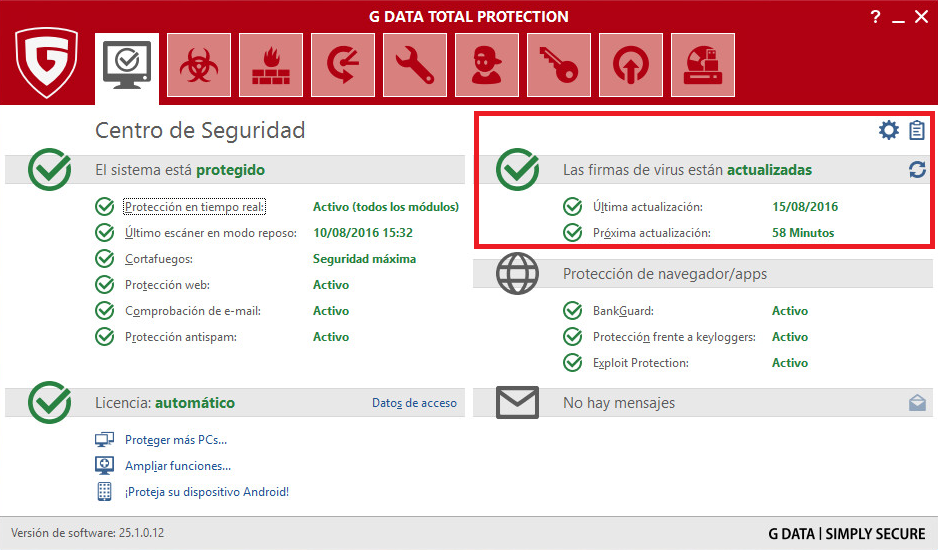Open the Cortafuegos setting options
Image resolution: width=938 pixels, height=550 pixels.
point(159,259)
